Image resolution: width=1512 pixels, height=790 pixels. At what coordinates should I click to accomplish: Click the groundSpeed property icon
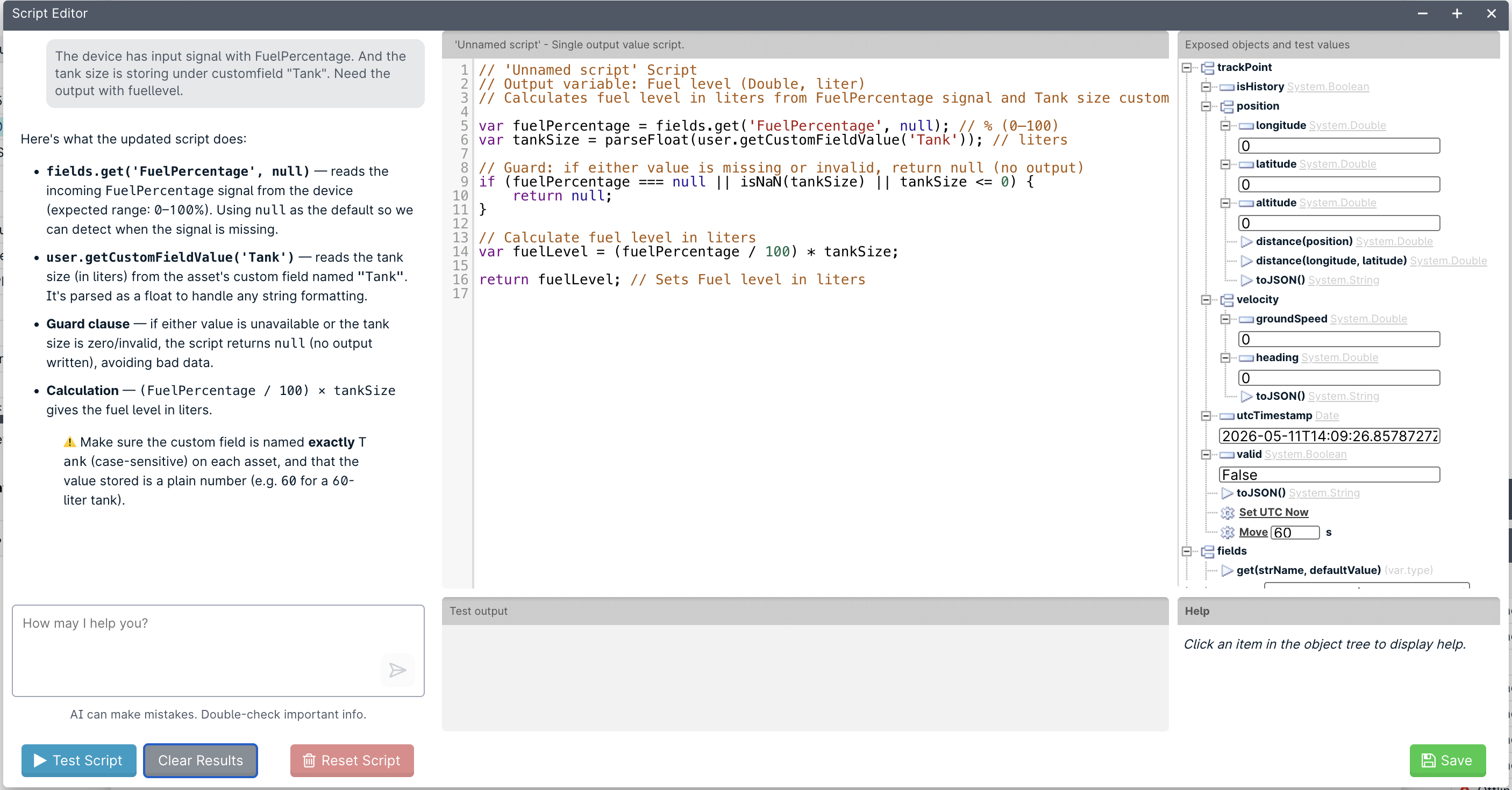tap(1247, 320)
